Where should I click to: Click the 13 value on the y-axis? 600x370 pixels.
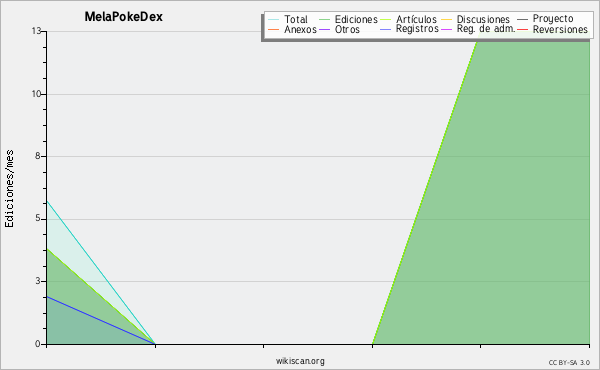[x=36, y=31]
